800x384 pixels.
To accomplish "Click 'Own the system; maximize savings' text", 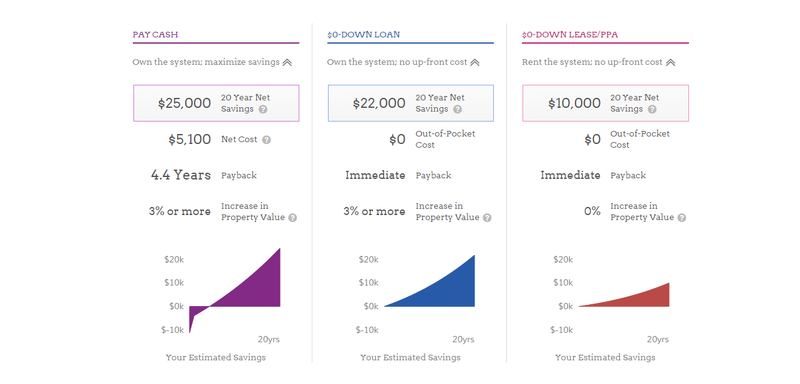I will tap(206, 62).
